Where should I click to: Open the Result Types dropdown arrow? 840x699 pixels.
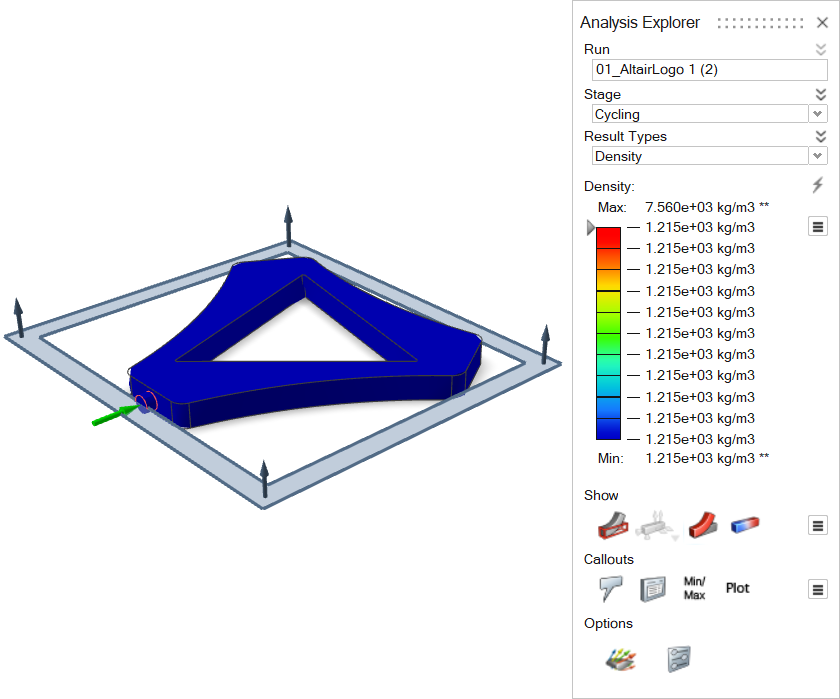pos(818,156)
